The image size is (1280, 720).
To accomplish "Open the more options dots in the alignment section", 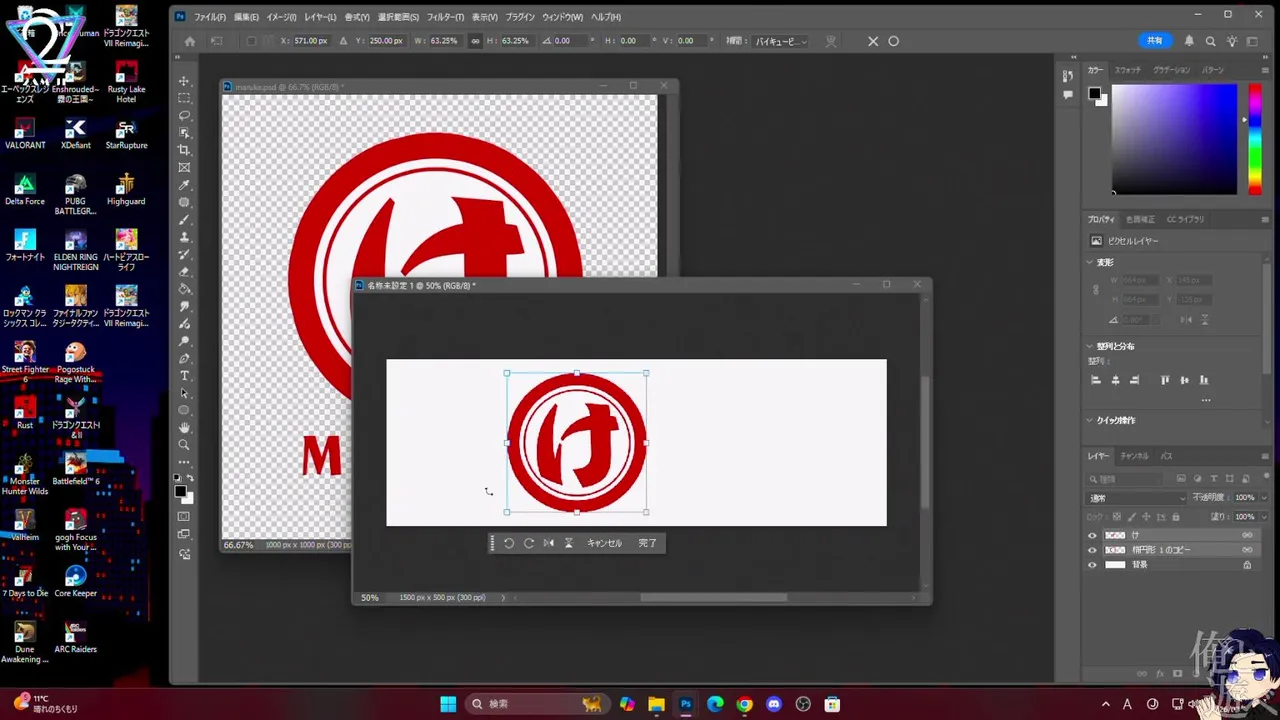I will click(1206, 400).
